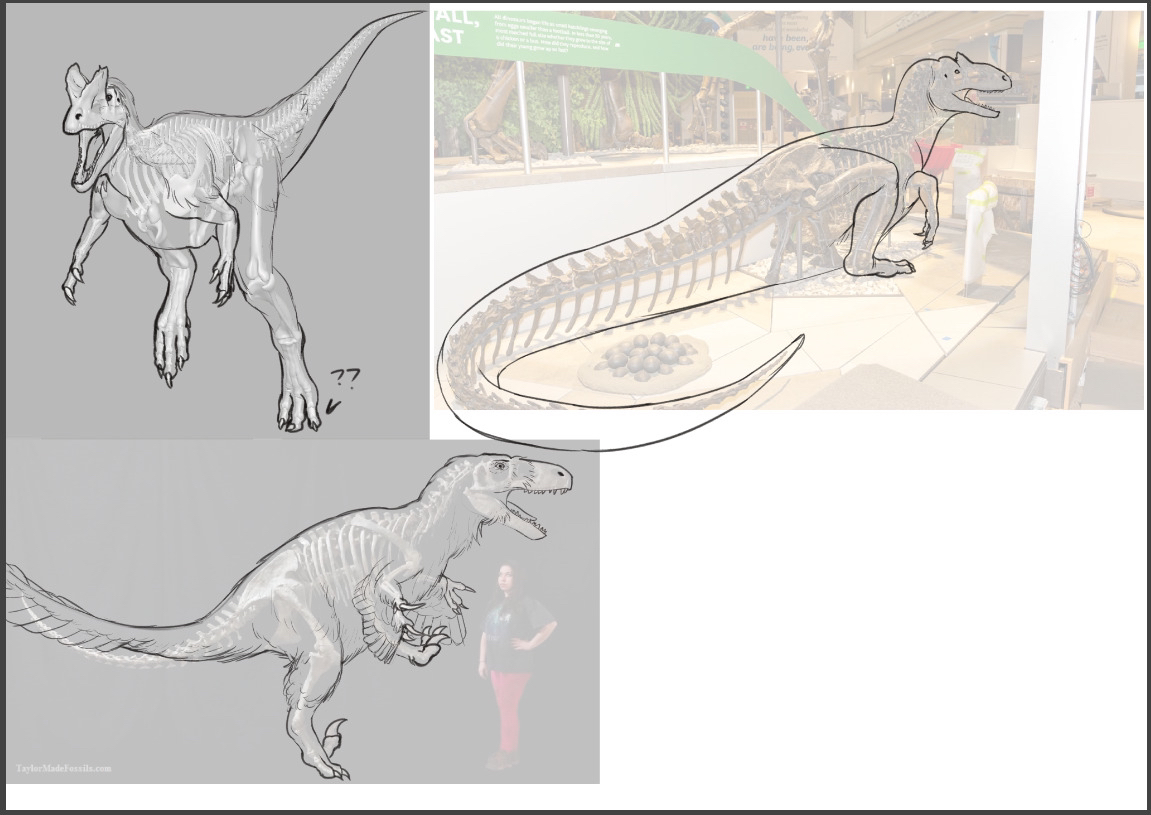Click the egg nest in the museum photo
The image size is (1151, 815).
pyautogui.click(x=644, y=361)
